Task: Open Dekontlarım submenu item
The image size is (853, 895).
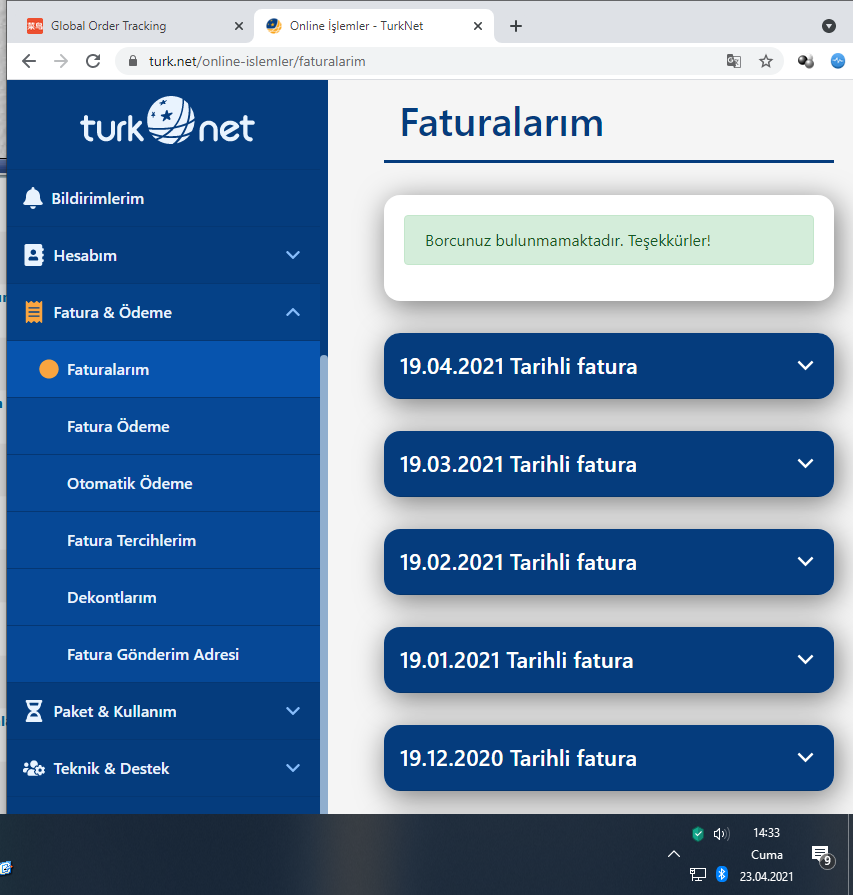Action: (x=163, y=598)
